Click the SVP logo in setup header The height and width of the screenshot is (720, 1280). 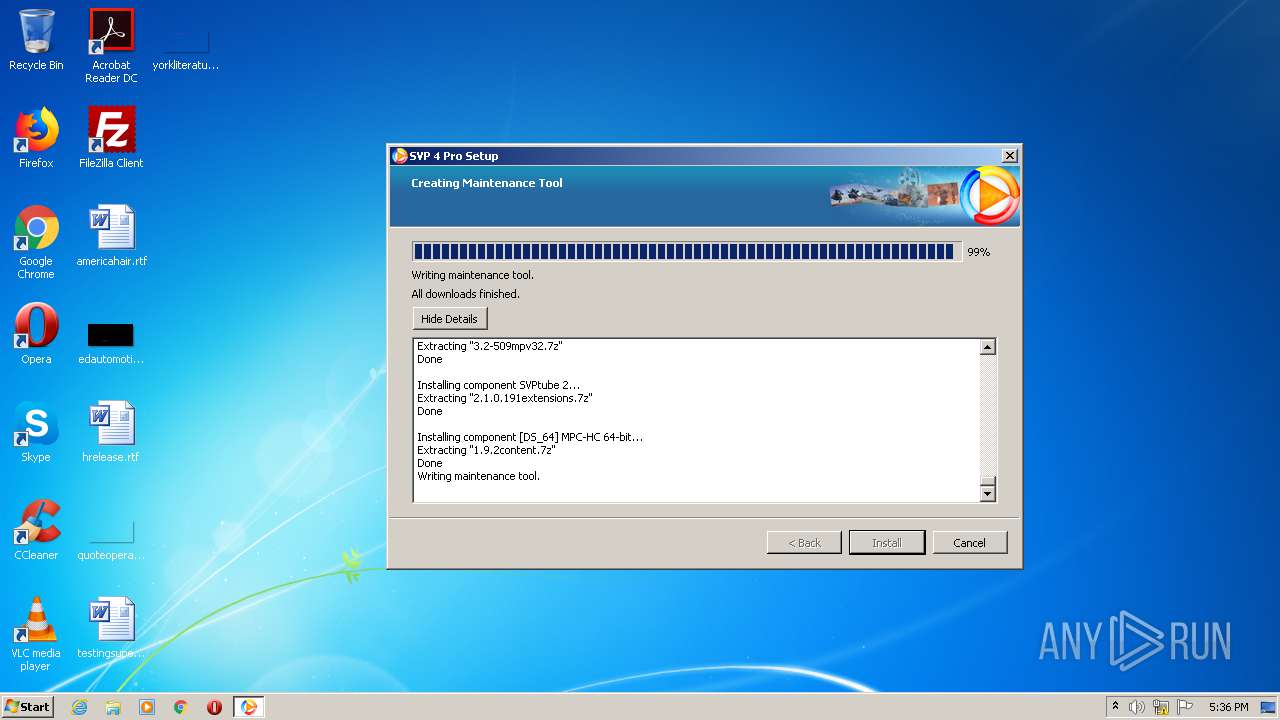point(990,195)
